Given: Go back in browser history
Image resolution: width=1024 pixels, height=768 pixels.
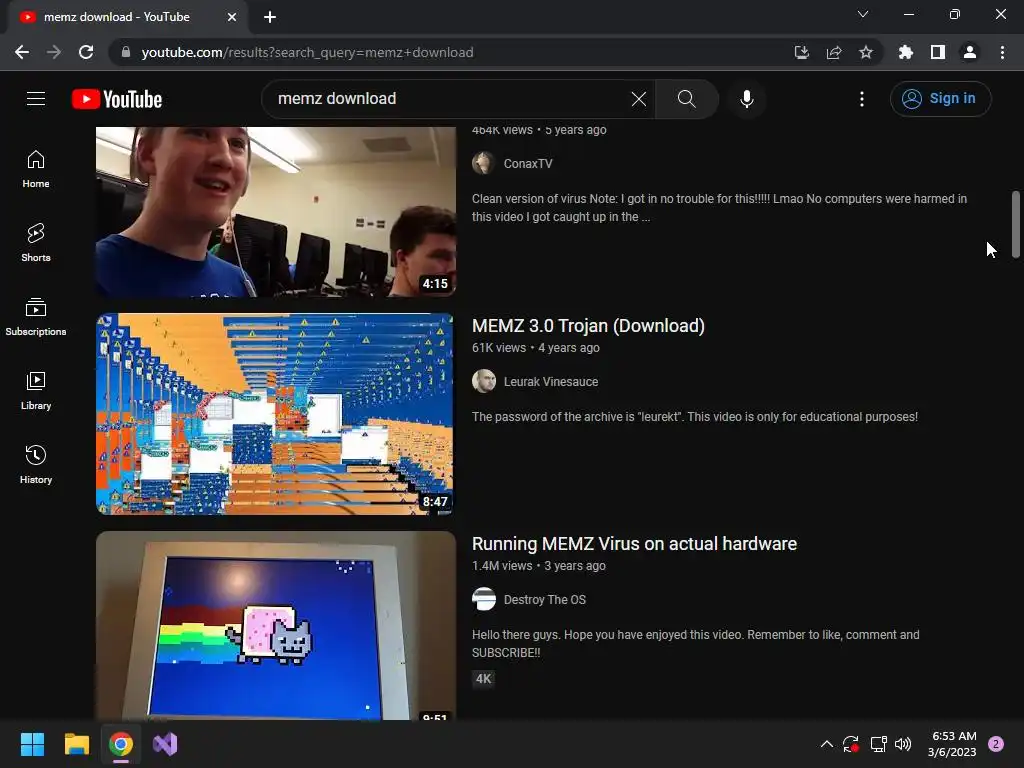Looking at the screenshot, I should point(22,52).
